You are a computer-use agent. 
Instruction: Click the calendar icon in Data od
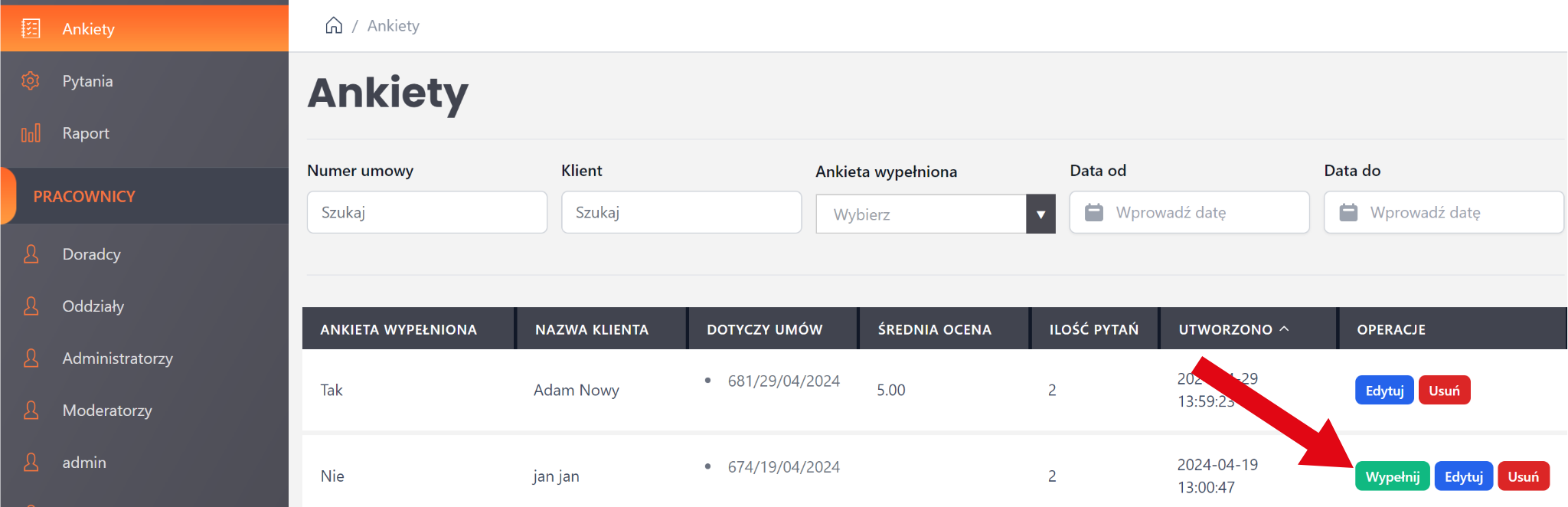tap(1094, 212)
